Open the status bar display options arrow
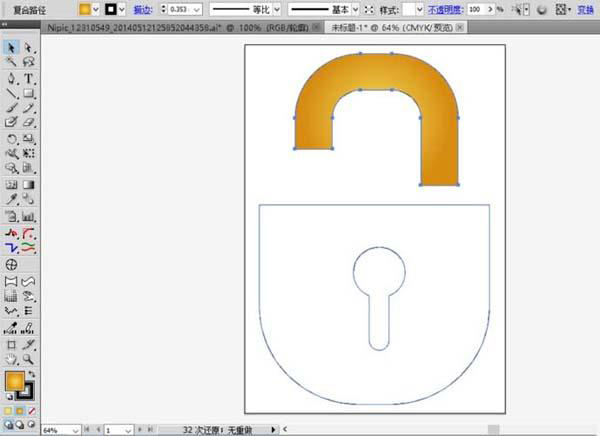Image resolution: width=600 pixels, height=436 pixels. point(273,430)
